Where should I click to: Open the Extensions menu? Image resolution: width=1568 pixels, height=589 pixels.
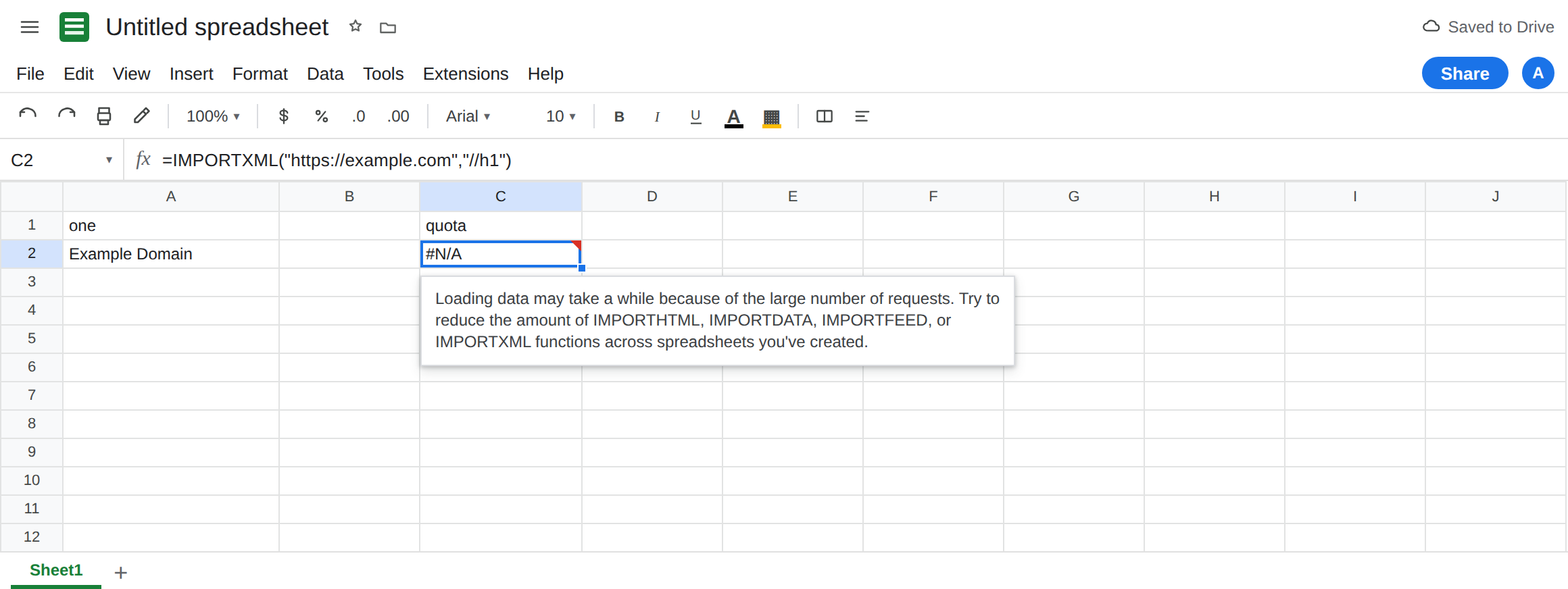(x=466, y=74)
